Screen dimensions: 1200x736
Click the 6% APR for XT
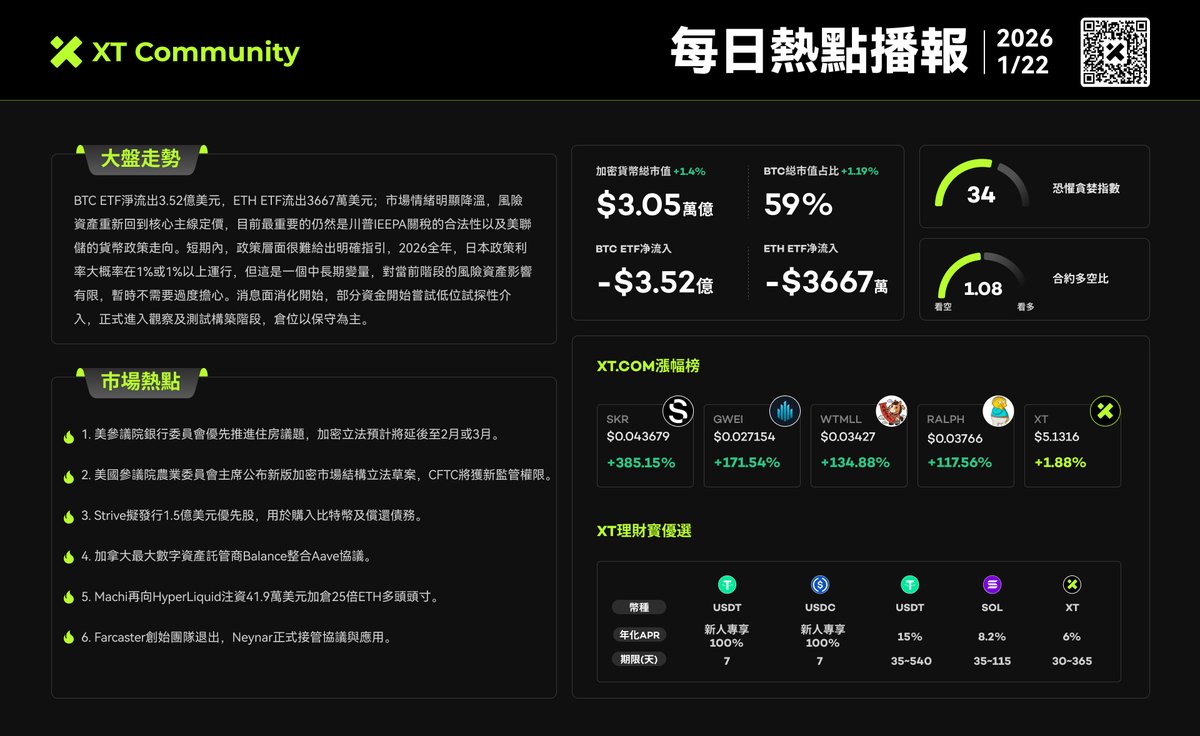(1072, 636)
